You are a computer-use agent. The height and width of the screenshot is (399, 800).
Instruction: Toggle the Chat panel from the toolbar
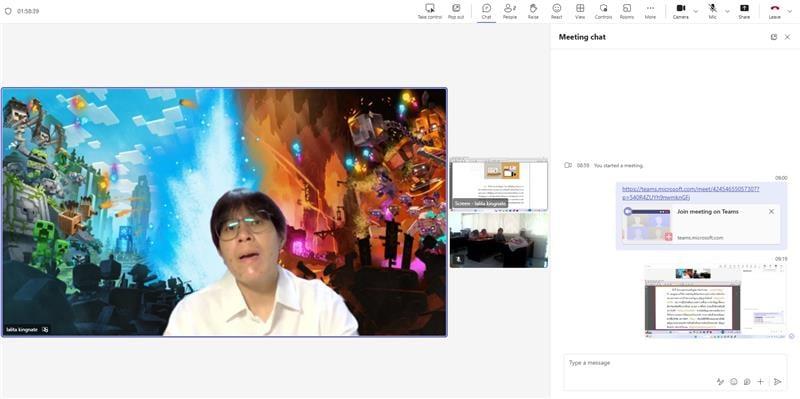(486, 11)
